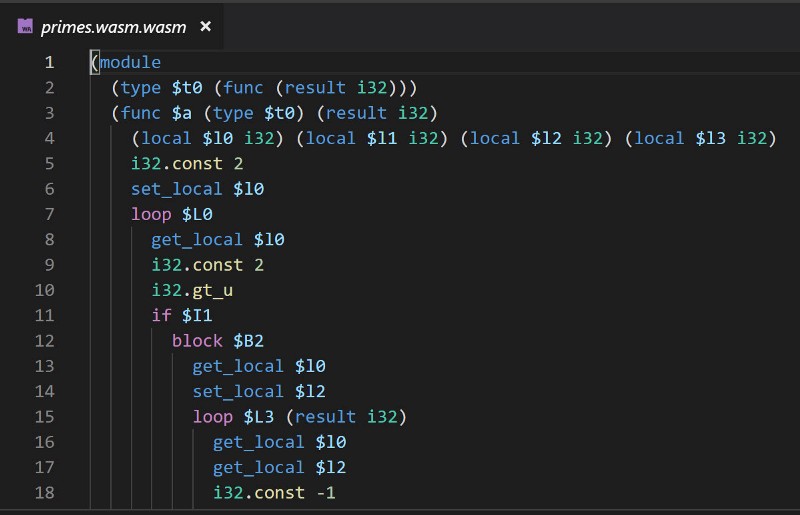
Task: Click 'loop $L3' on line 15
Action: 234,416
